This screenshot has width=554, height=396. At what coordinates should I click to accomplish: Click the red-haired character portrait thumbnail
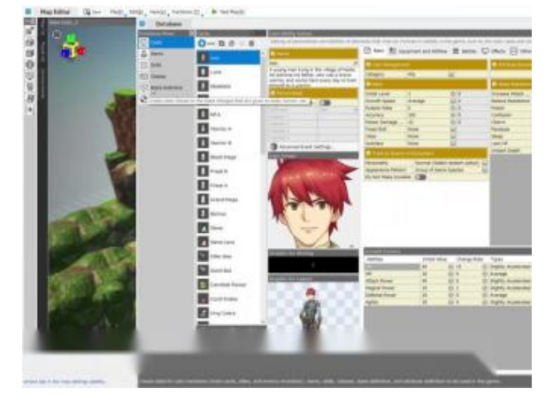pos(313,203)
